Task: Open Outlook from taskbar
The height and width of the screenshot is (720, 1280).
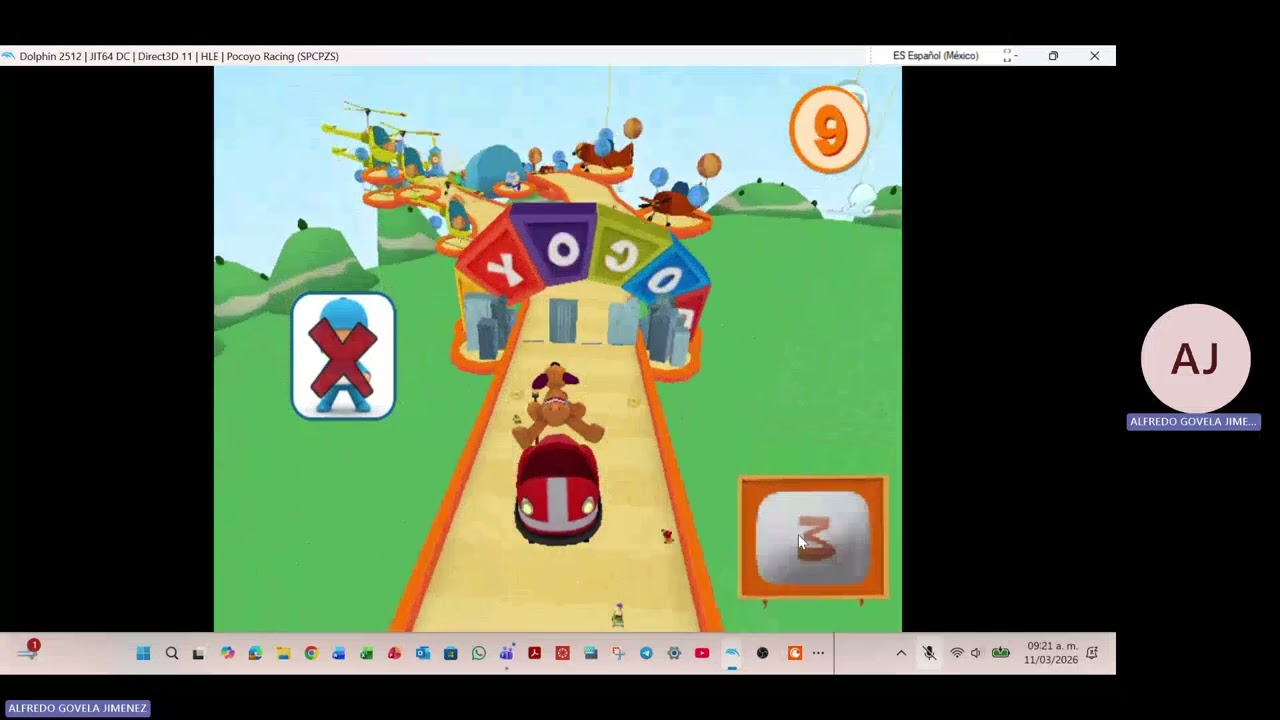Action: click(x=423, y=653)
